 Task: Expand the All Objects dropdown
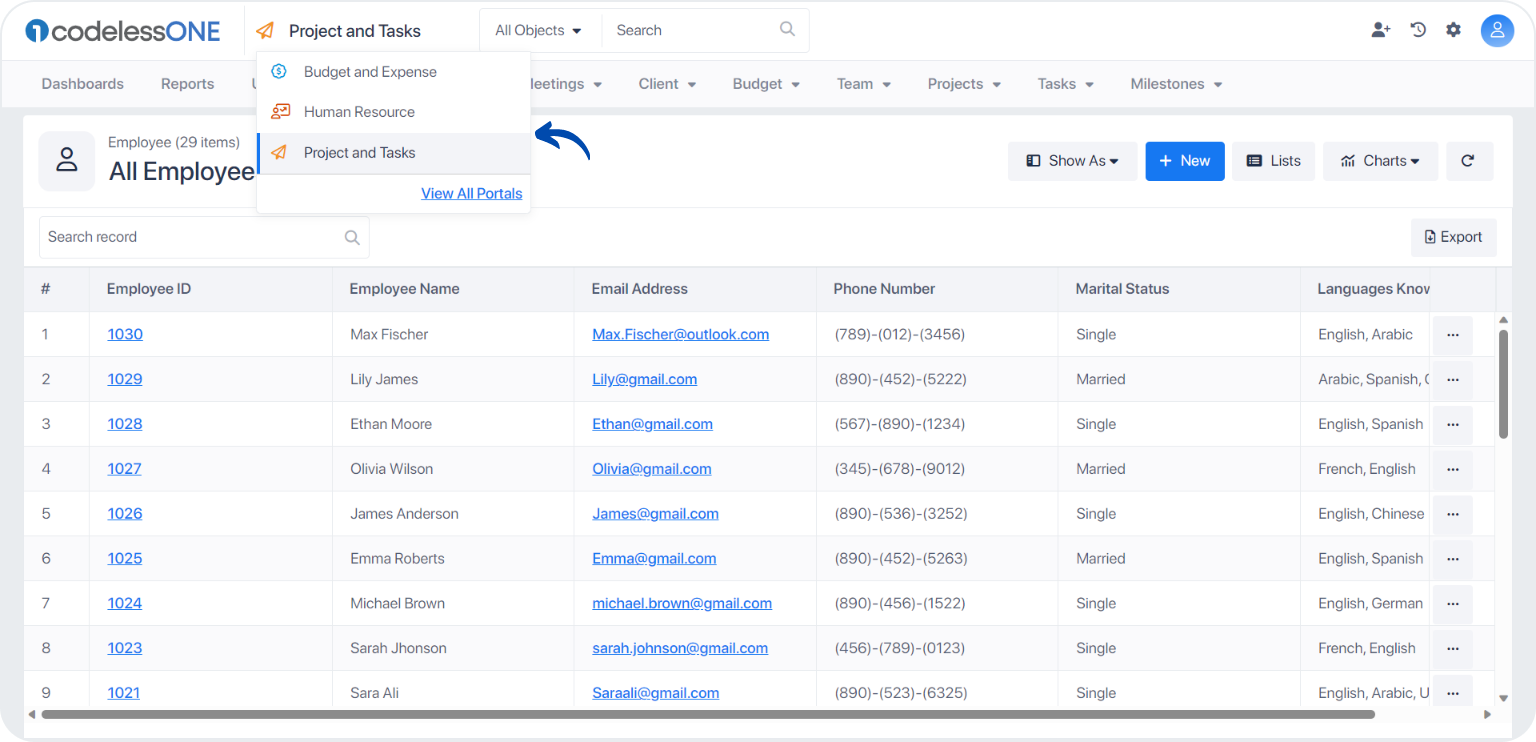(x=539, y=31)
